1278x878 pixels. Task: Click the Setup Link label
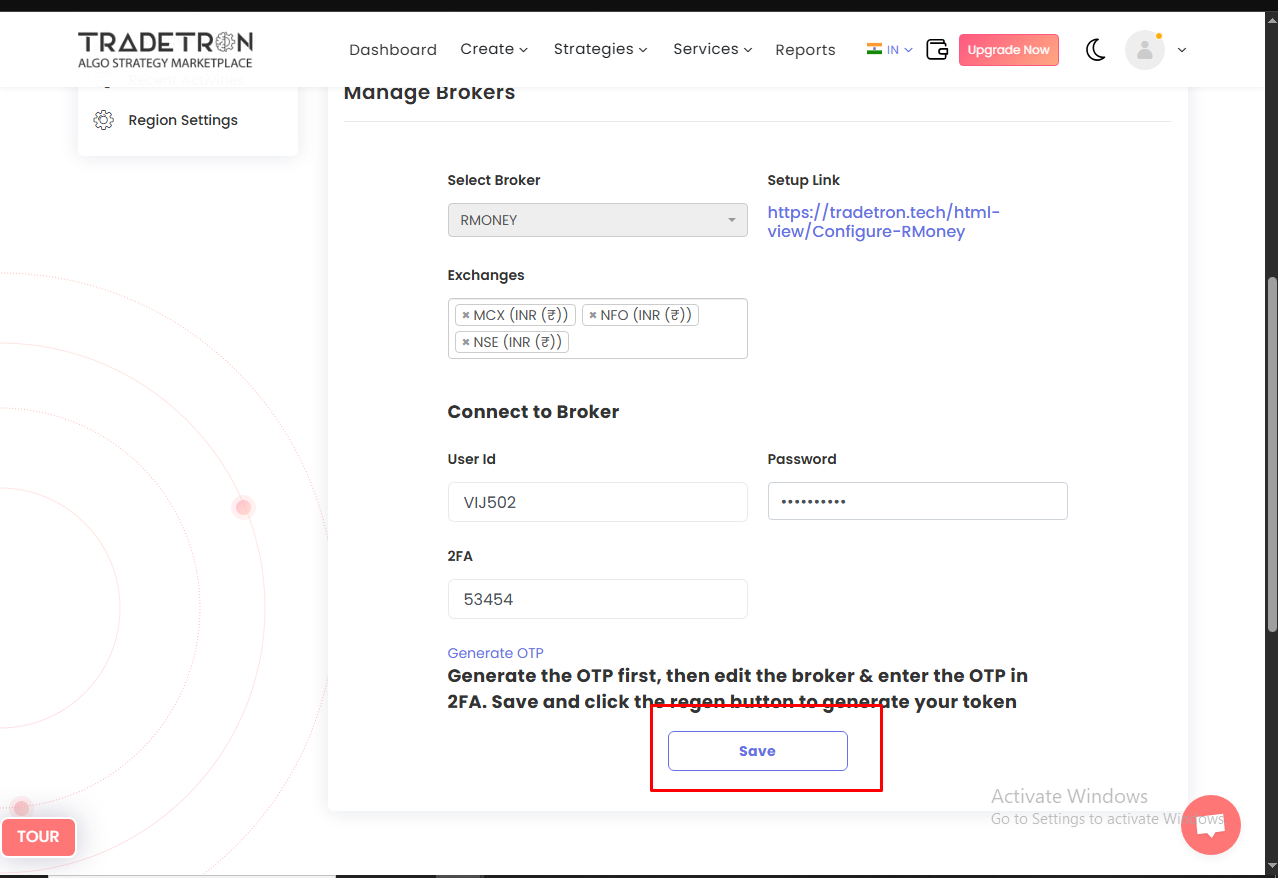(x=804, y=181)
